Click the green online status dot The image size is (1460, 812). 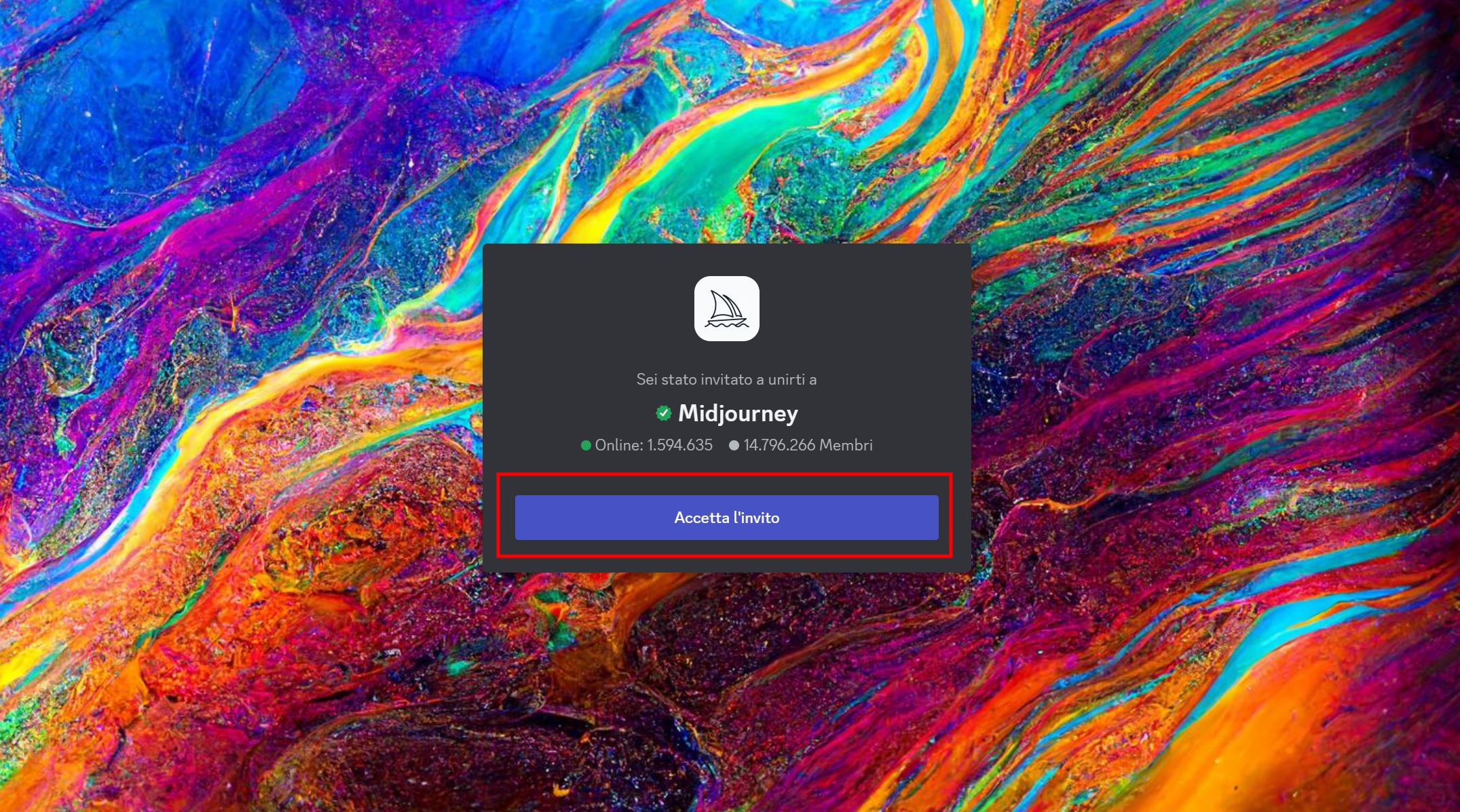586,445
